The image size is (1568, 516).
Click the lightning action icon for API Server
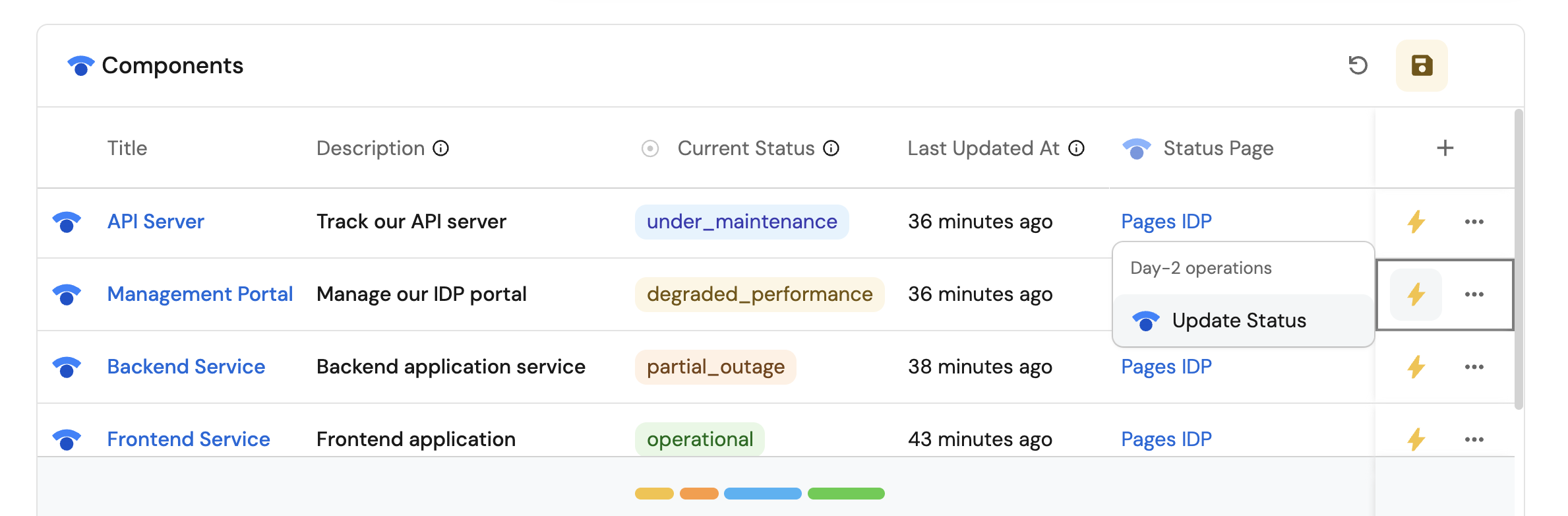(x=1416, y=222)
